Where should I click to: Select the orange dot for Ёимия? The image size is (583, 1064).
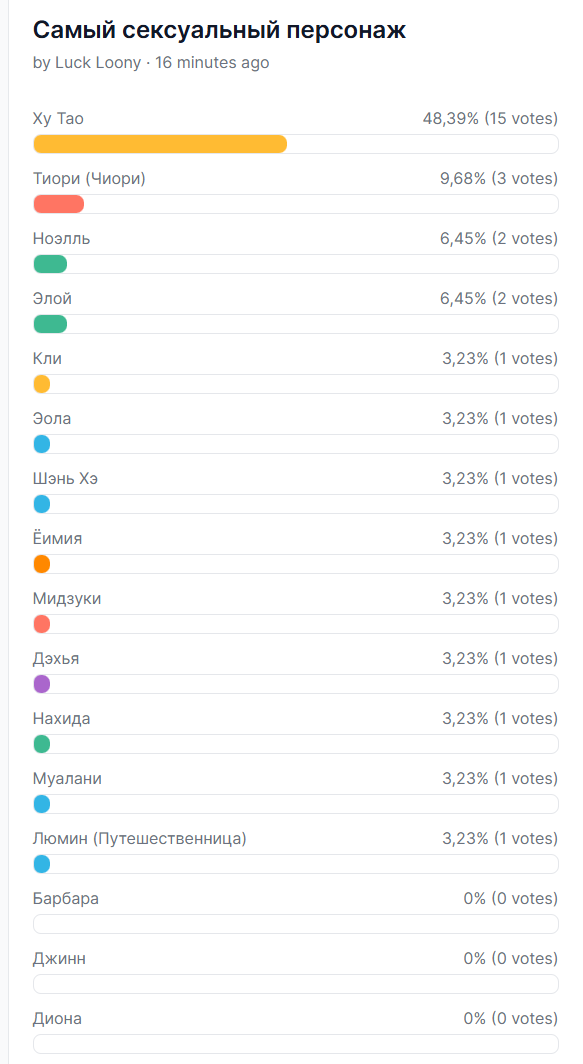pos(41,564)
